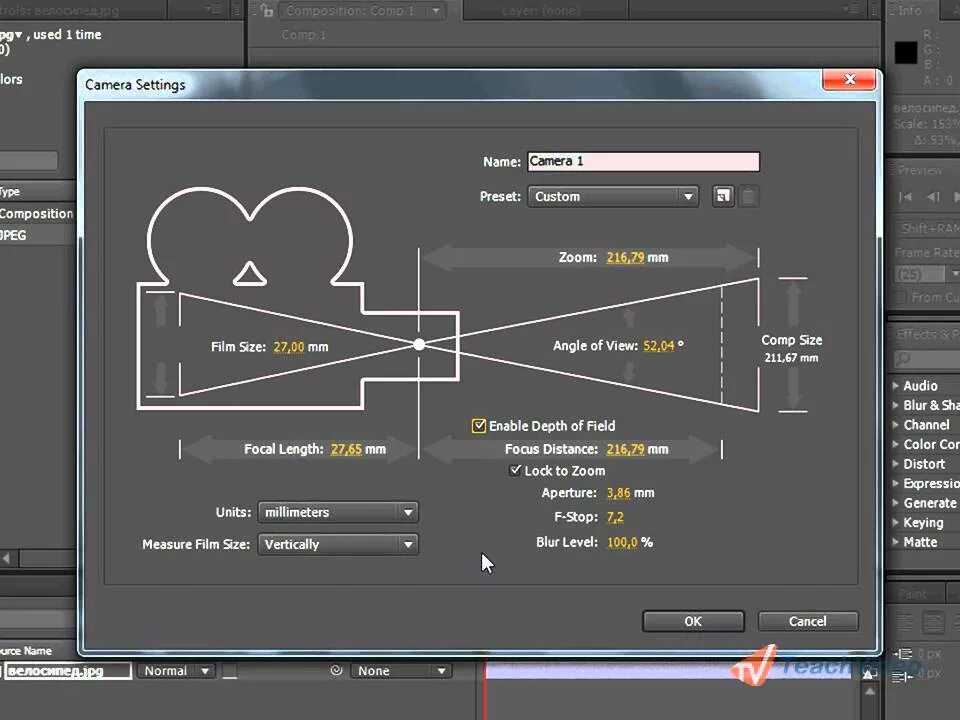Click Cancel in Camera Settings dialog

click(808, 621)
